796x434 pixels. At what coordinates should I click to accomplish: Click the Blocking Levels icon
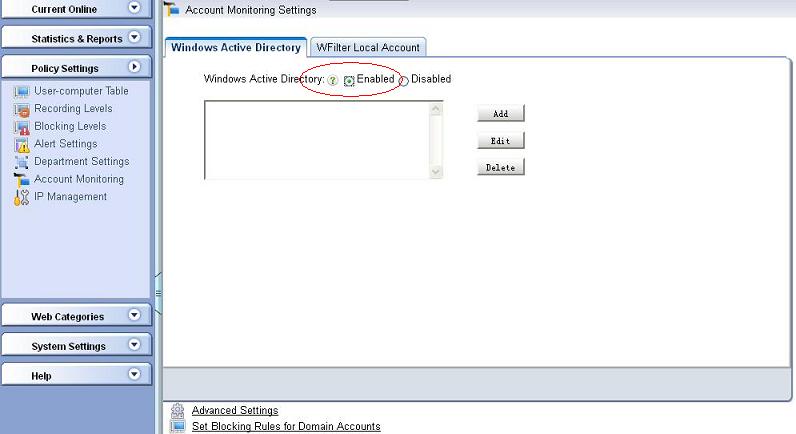click(x=22, y=127)
